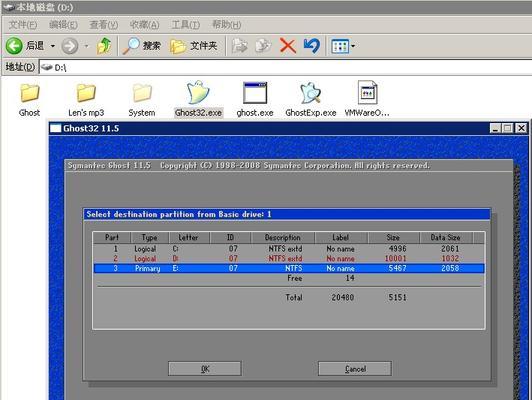
Task: Click the total data size 5151
Action: pyautogui.click(x=397, y=298)
